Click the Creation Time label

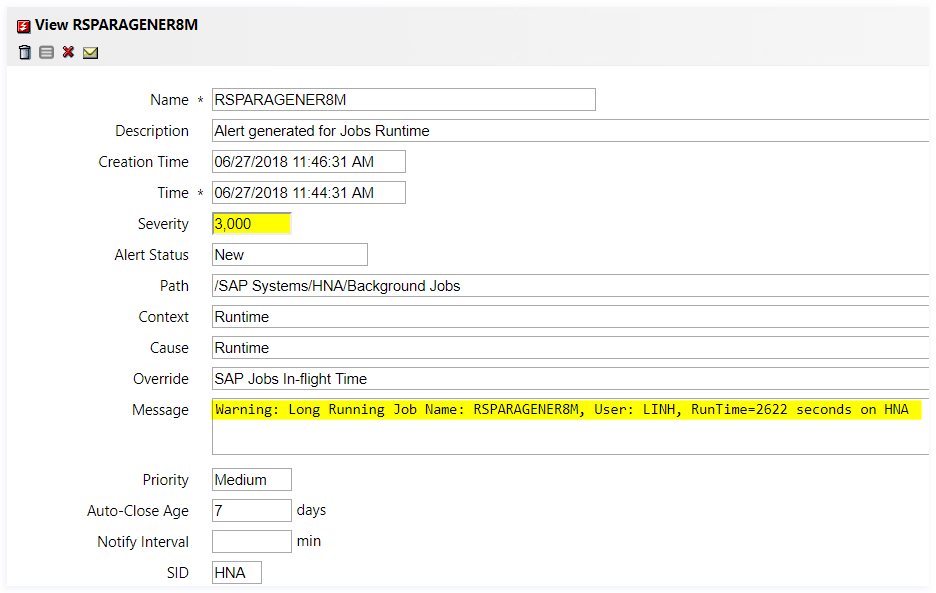pyautogui.click(x=143, y=162)
